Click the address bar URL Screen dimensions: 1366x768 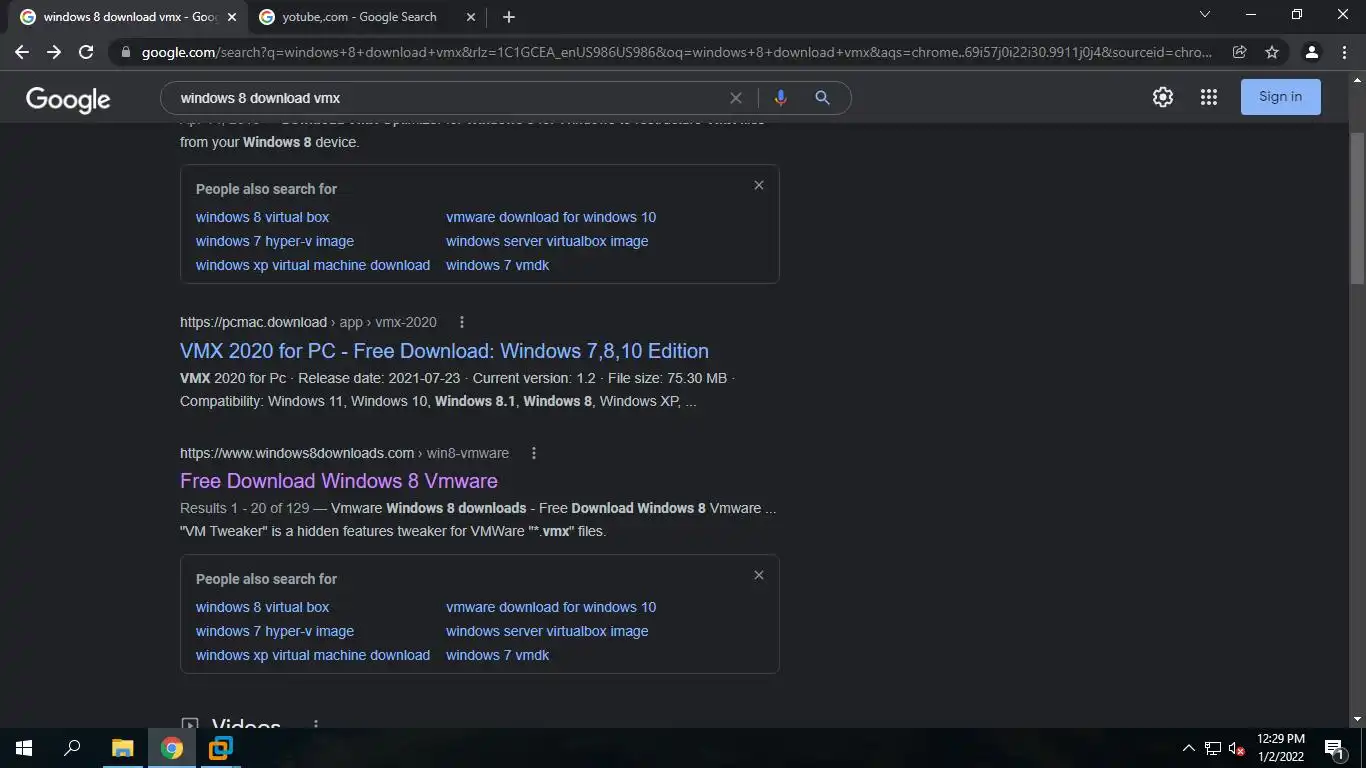click(x=676, y=52)
